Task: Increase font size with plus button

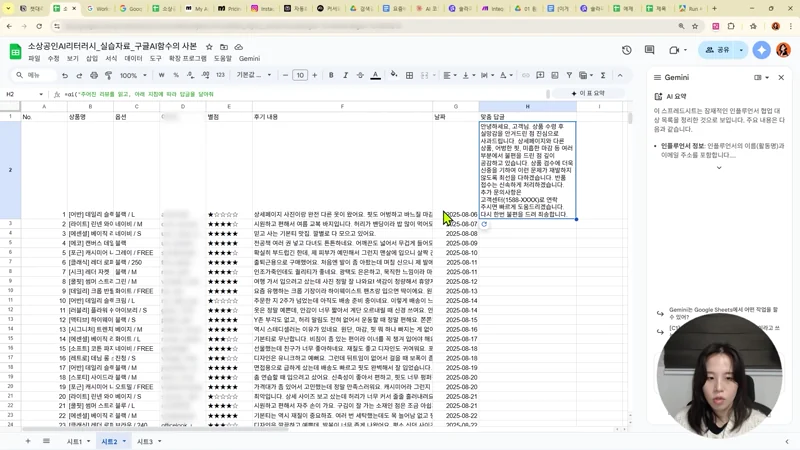Action: coord(315,76)
